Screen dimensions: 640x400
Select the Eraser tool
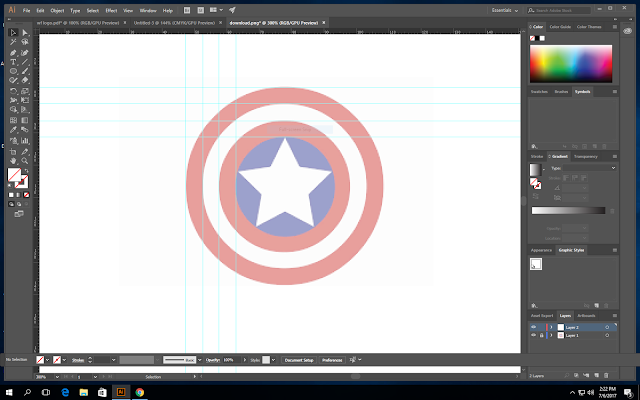[25, 80]
